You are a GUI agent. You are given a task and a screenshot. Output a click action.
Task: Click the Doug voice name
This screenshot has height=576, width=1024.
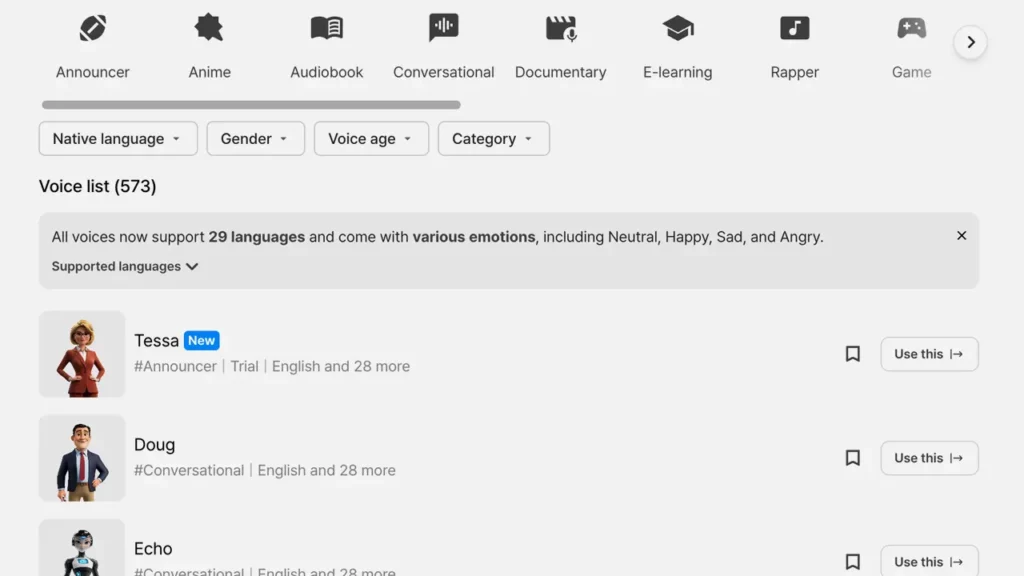click(x=154, y=445)
